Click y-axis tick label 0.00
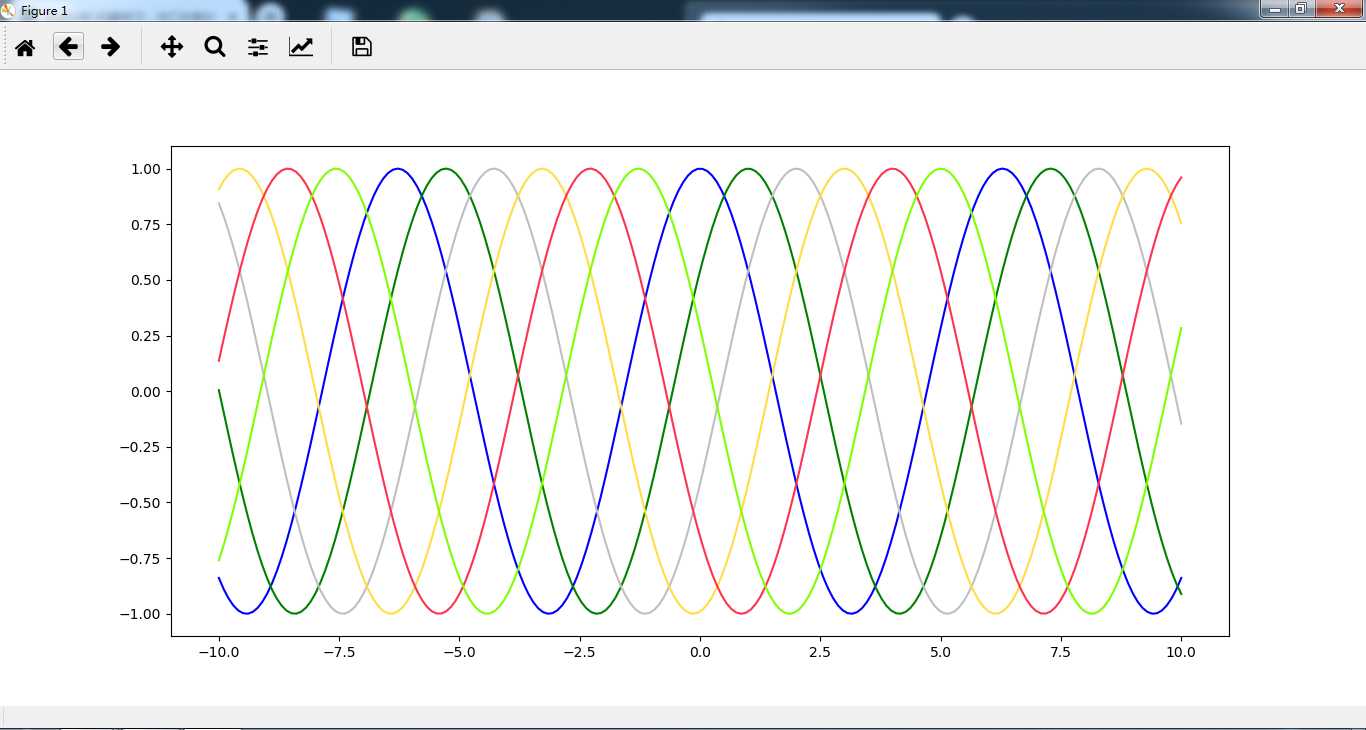1366x730 pixels. click(146, 391)
